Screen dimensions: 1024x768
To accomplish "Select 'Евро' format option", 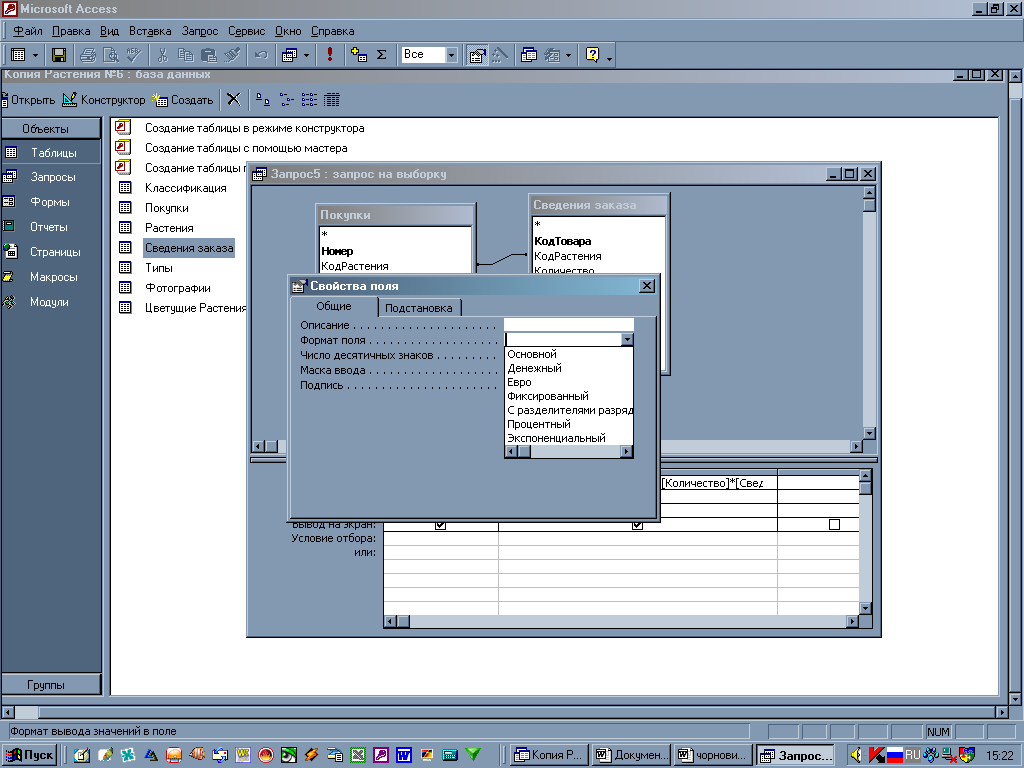I will pos(519,382).
